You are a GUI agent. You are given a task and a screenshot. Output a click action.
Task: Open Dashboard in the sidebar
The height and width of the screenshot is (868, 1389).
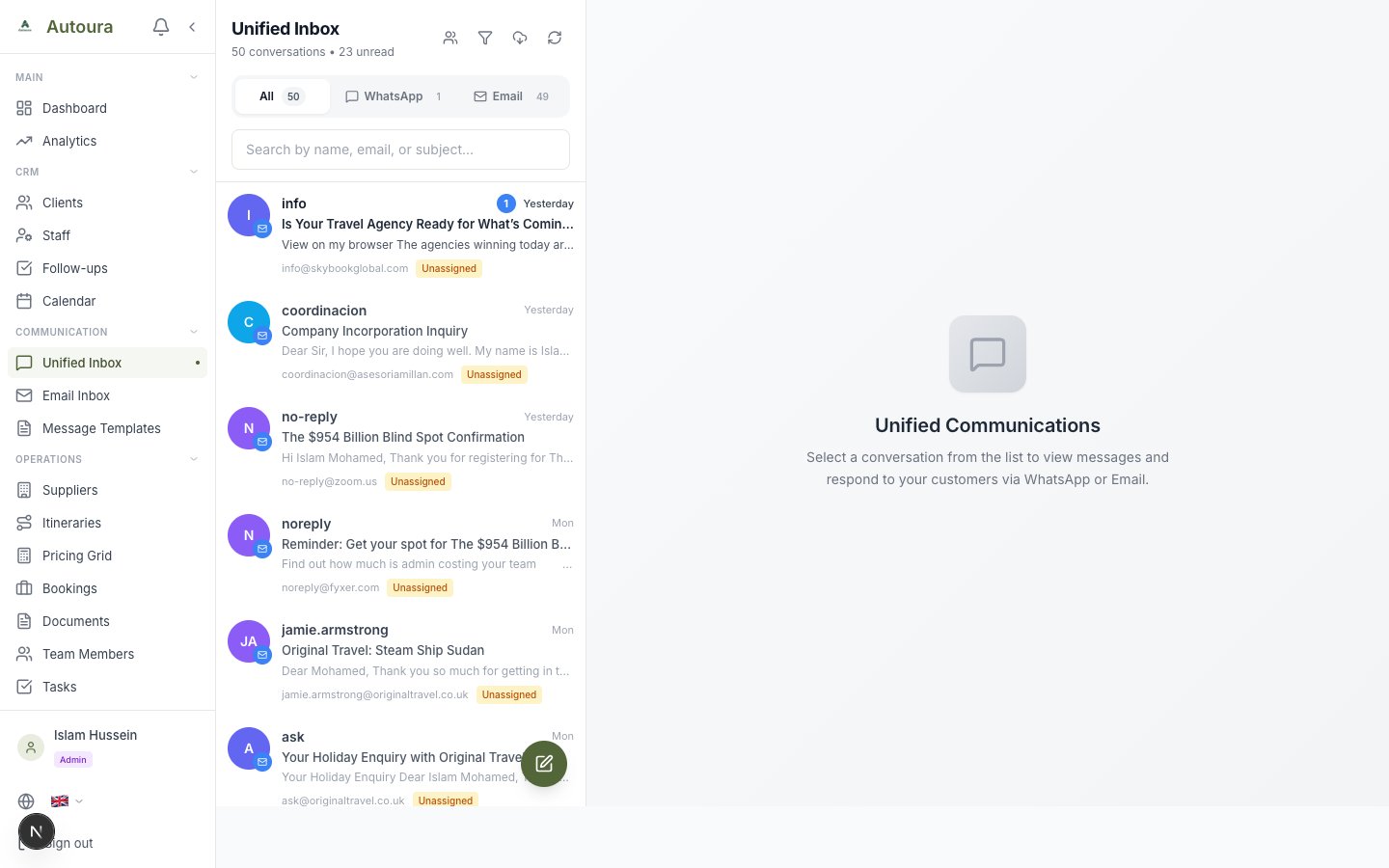pos(107,108)
